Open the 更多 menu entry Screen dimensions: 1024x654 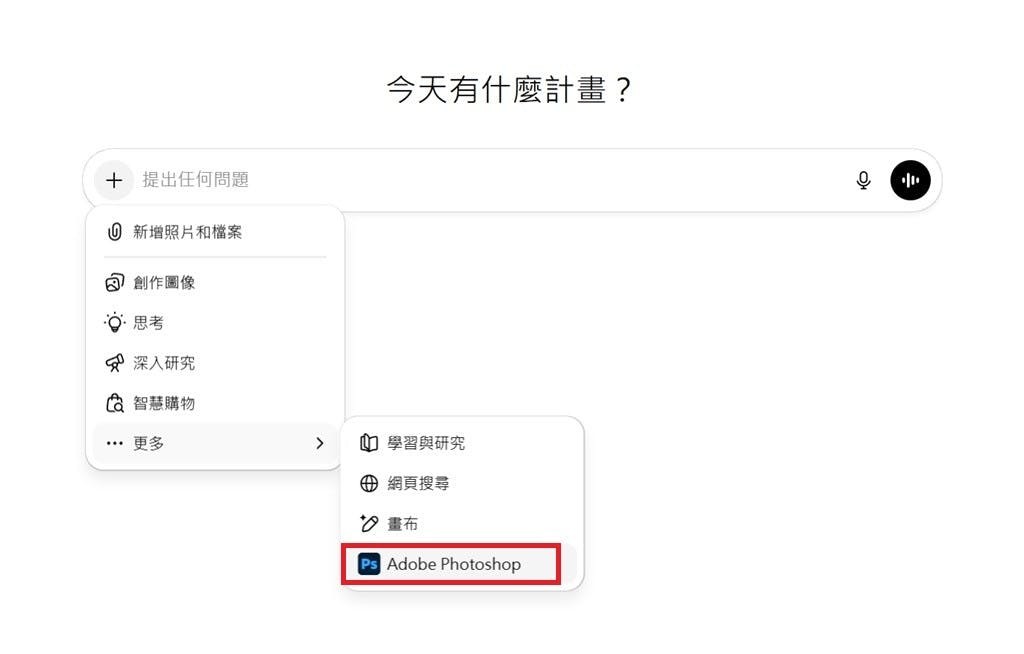tap(150, 443)
